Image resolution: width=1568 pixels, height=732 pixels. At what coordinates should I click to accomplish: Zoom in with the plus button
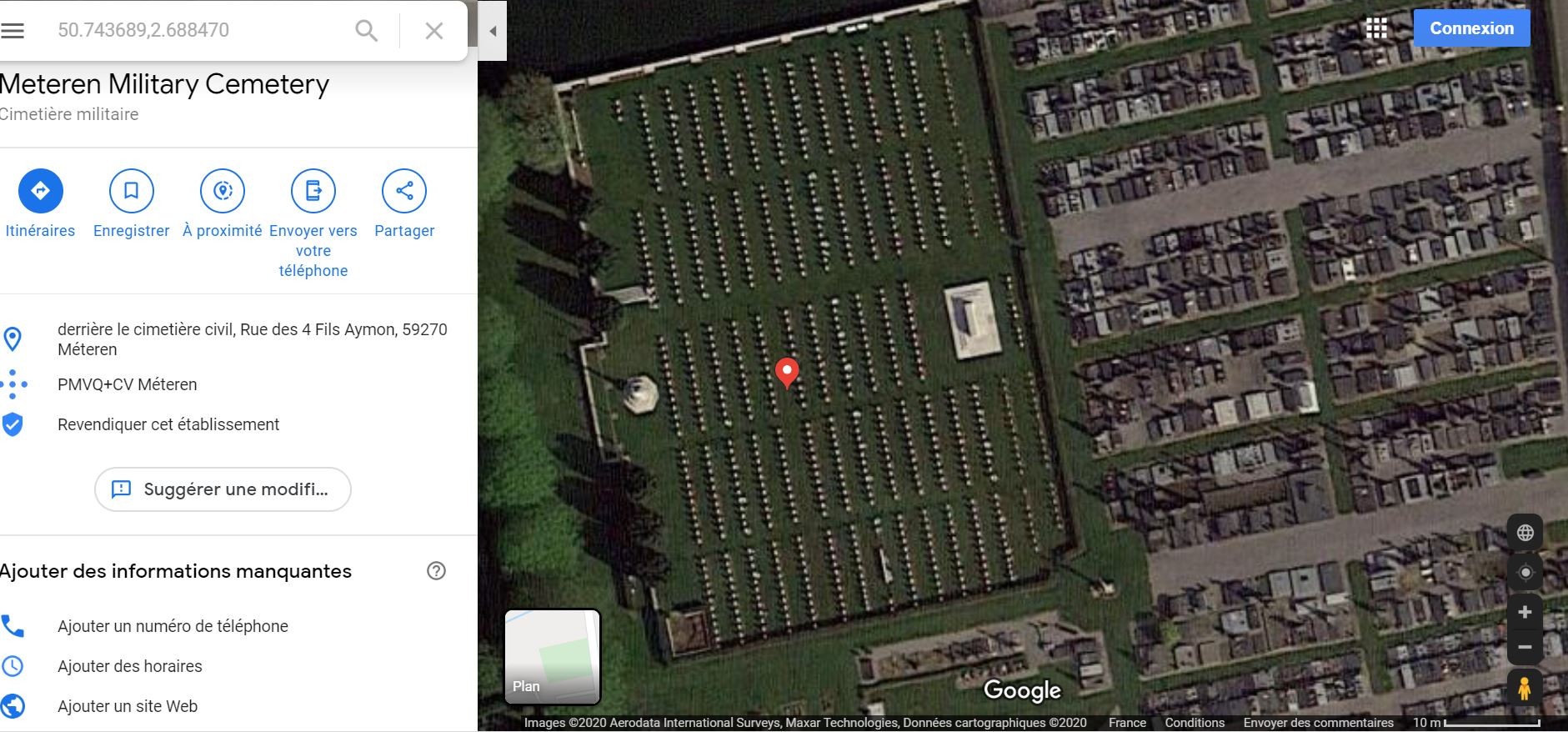1525,613
